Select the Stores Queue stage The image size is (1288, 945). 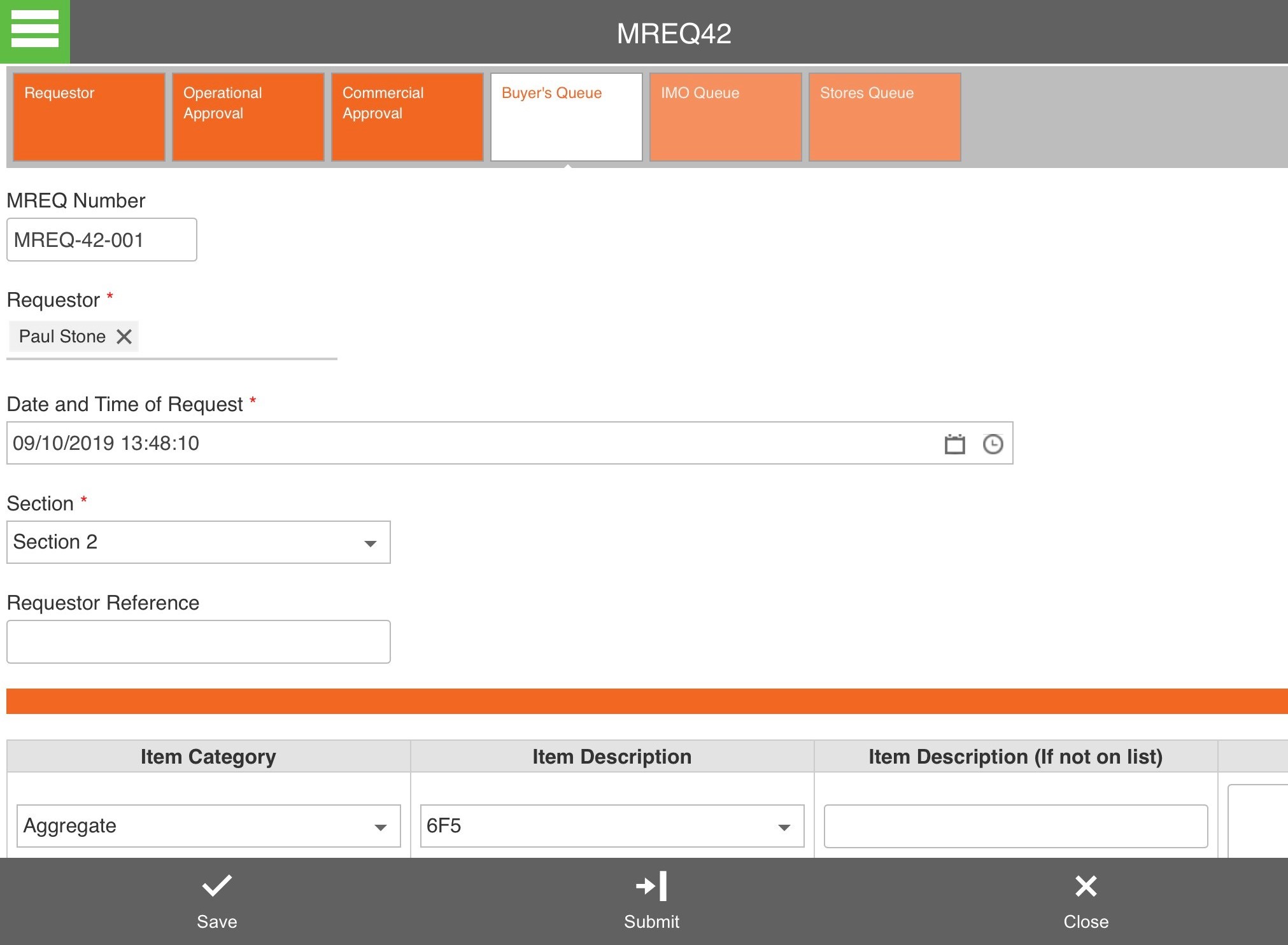[x=884, y=116]
